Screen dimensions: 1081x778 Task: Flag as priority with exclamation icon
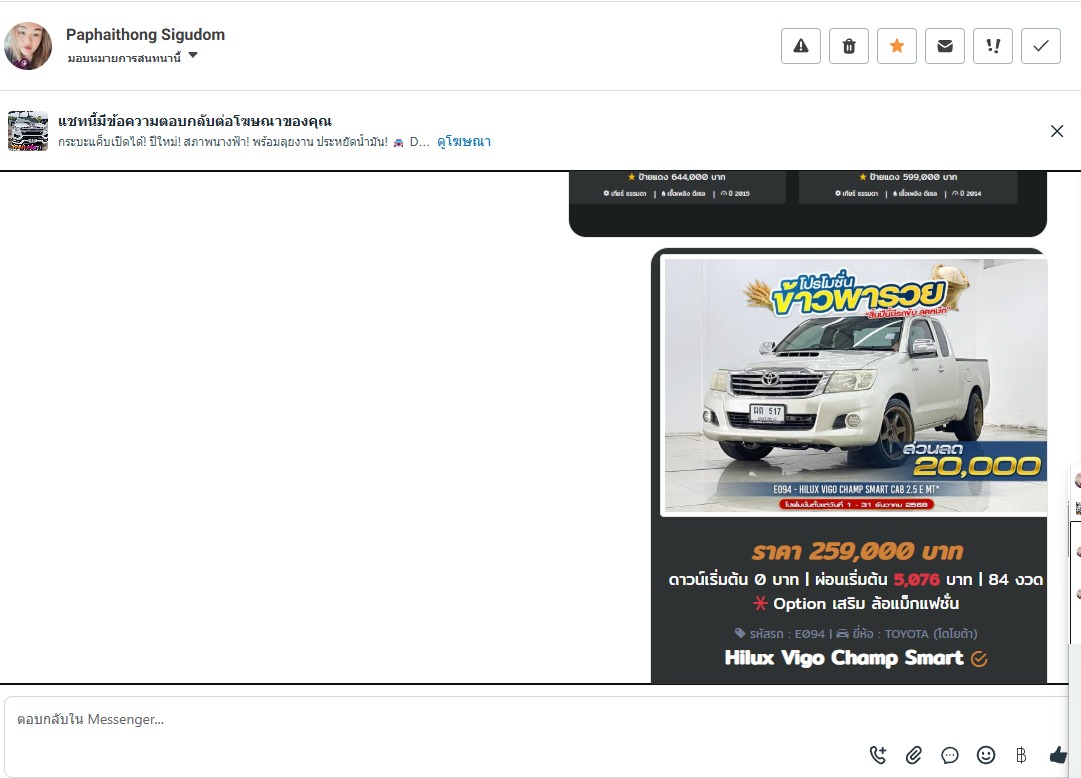click(993, 46)
